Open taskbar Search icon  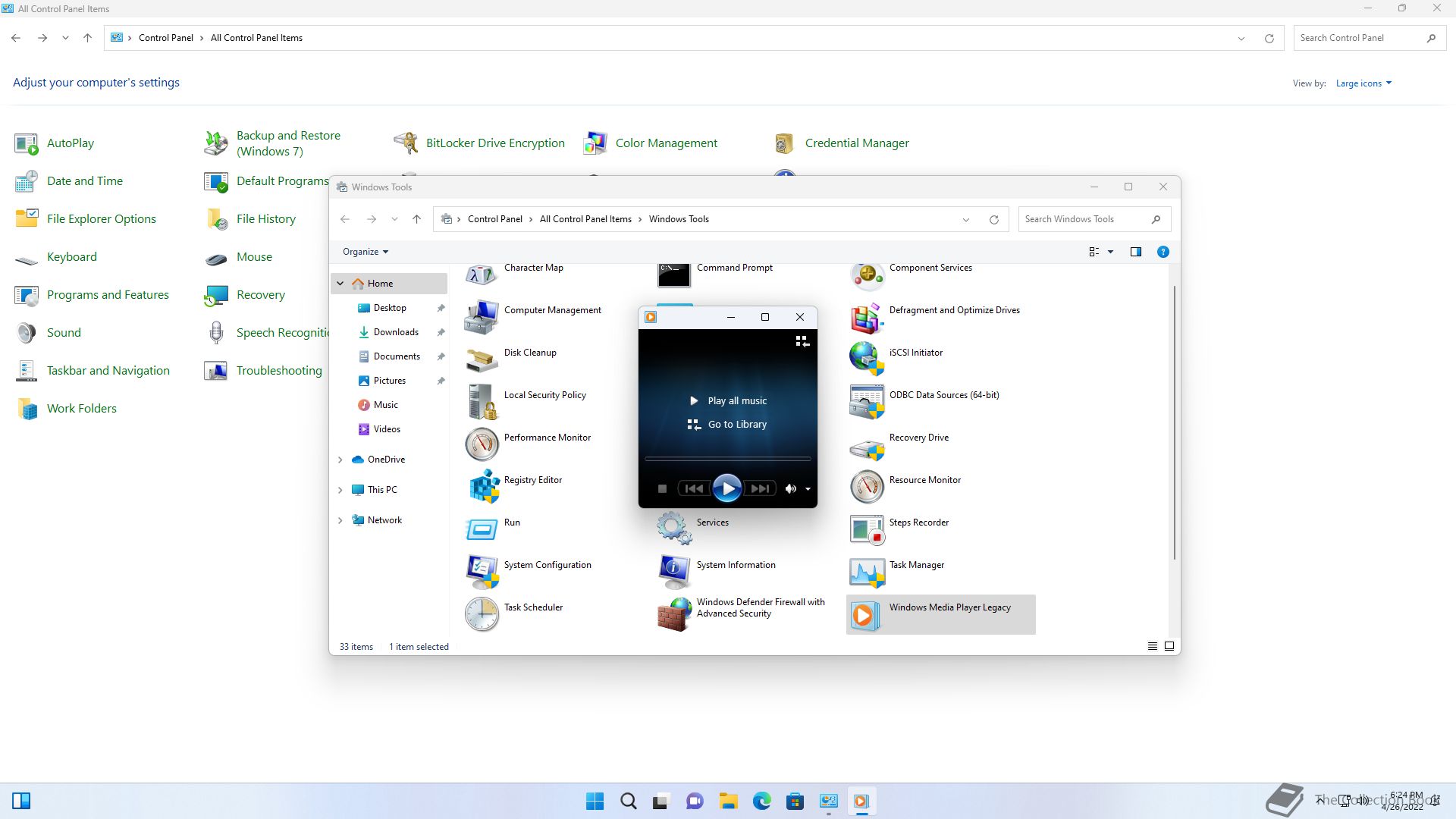point(629,801)
